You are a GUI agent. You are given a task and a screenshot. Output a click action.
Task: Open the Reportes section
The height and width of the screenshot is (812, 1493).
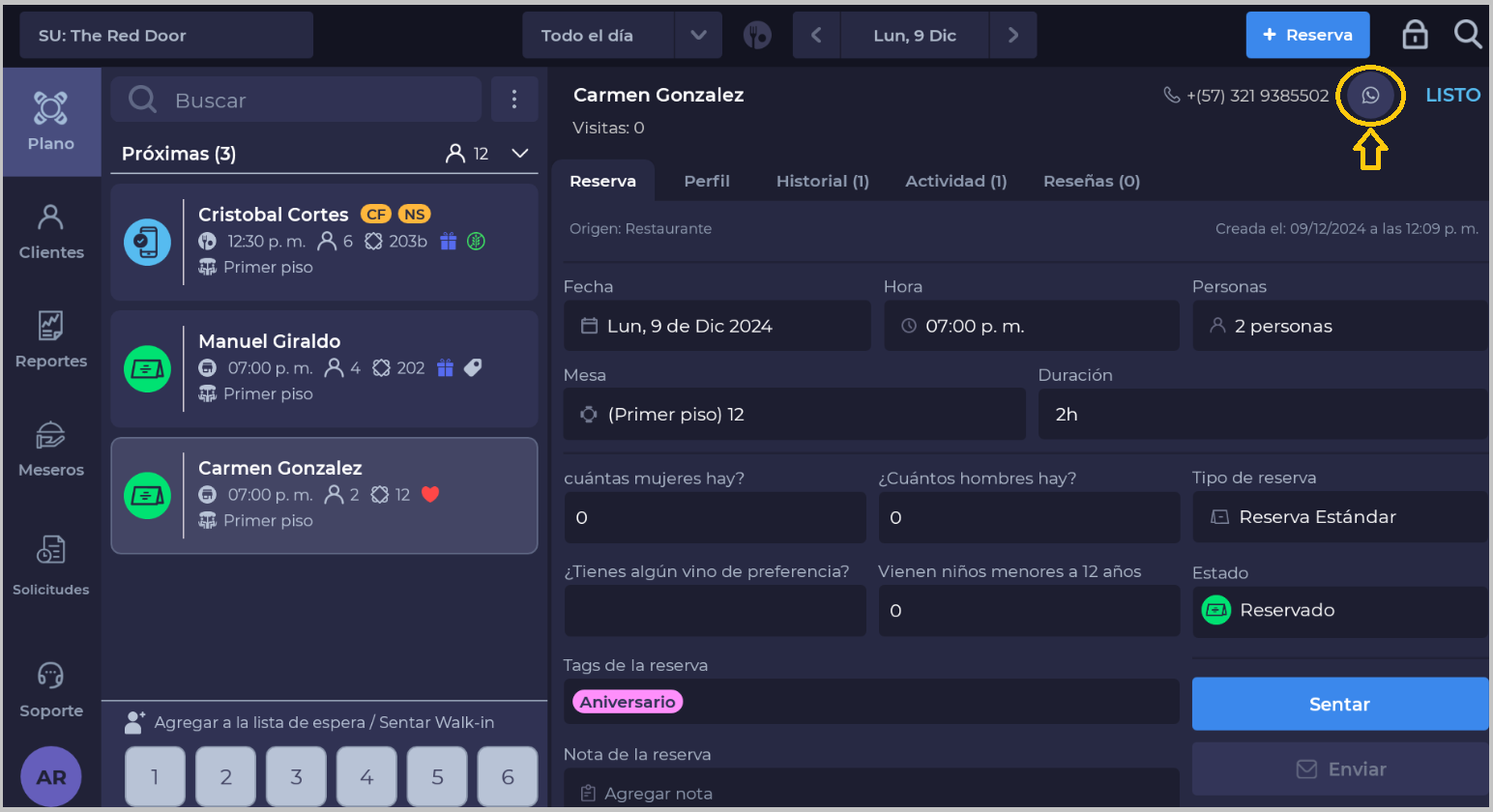(x=51, y=340)
